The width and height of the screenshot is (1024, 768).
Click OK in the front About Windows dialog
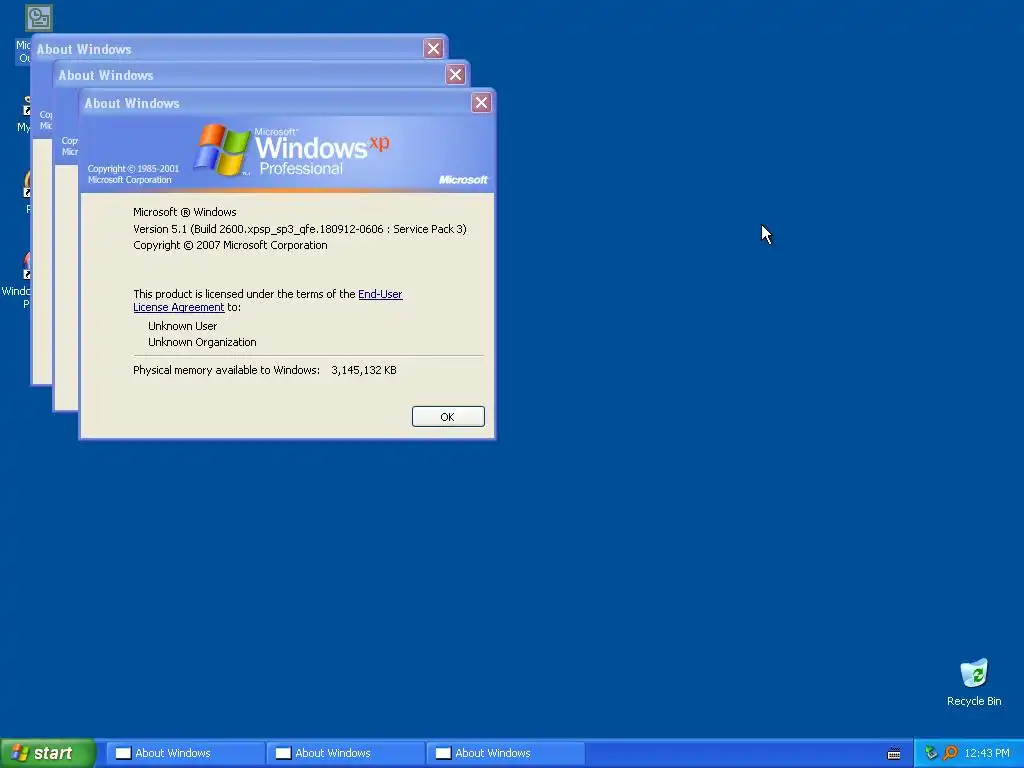click(448, 417)
